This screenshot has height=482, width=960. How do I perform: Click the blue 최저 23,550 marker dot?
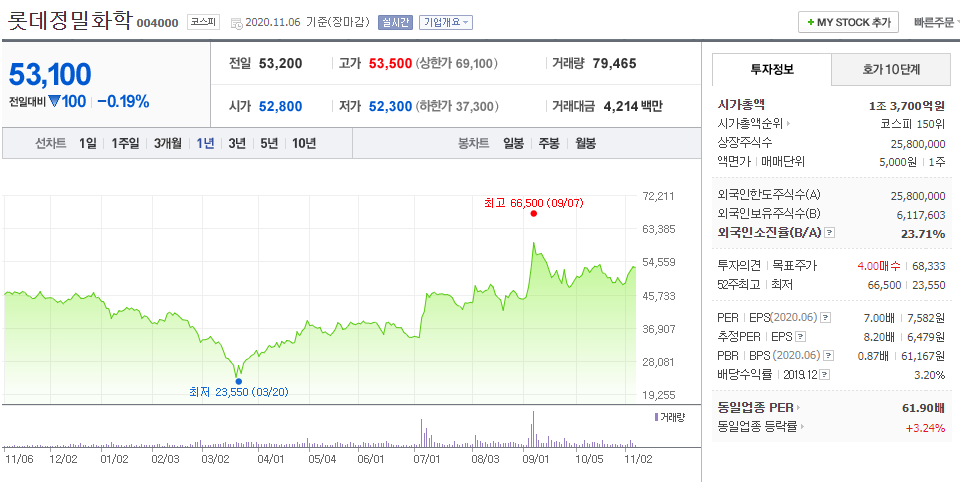coord(238,381)
